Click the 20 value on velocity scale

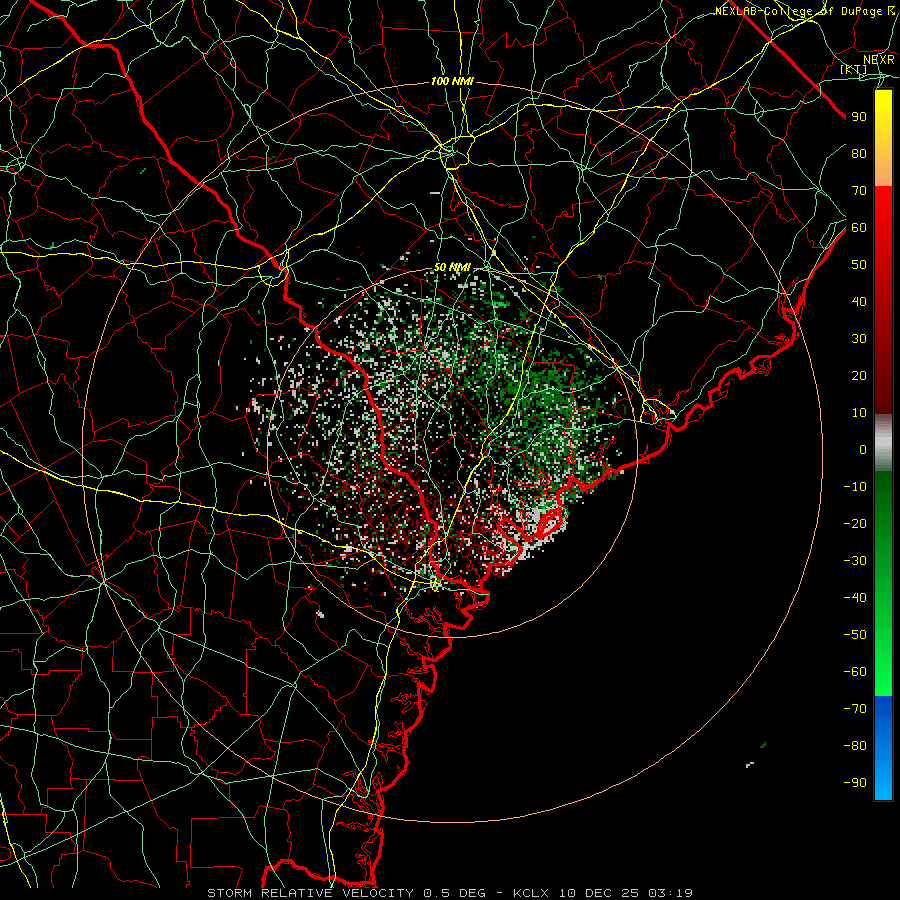[x=859, y=375]
